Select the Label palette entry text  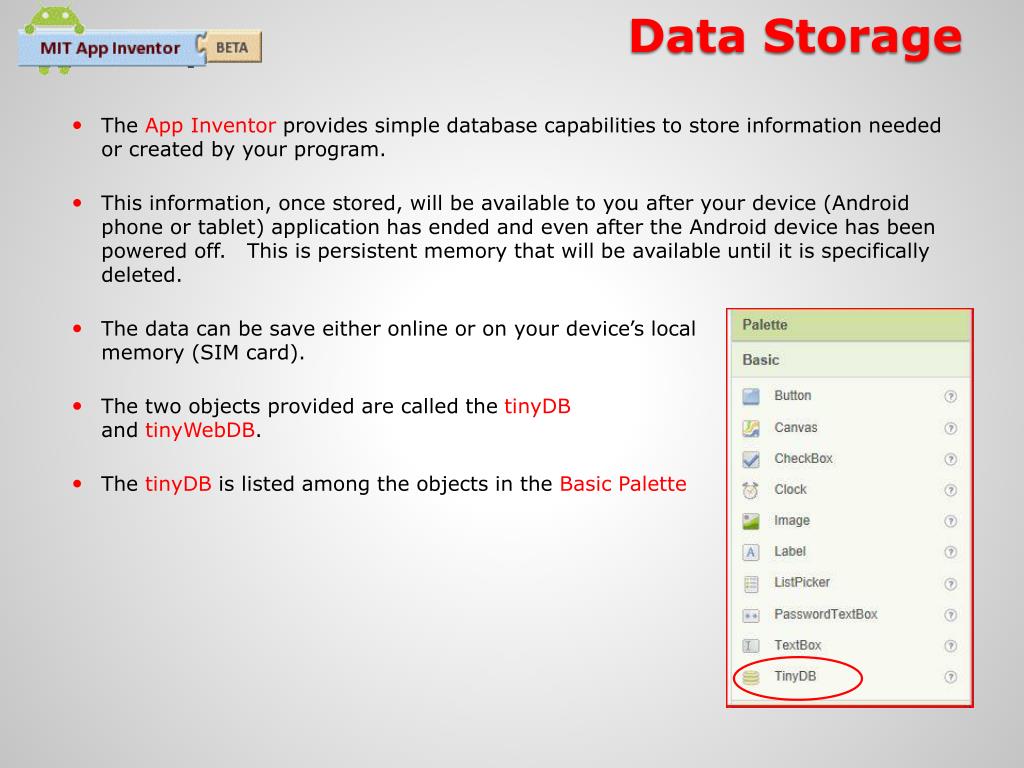click(x=790, y=551)
